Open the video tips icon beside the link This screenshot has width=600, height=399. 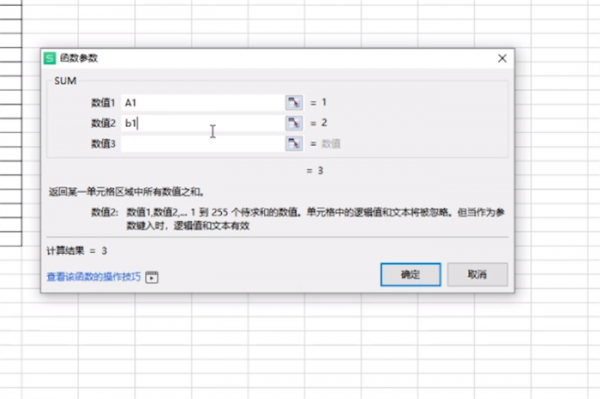coord(152,277)
